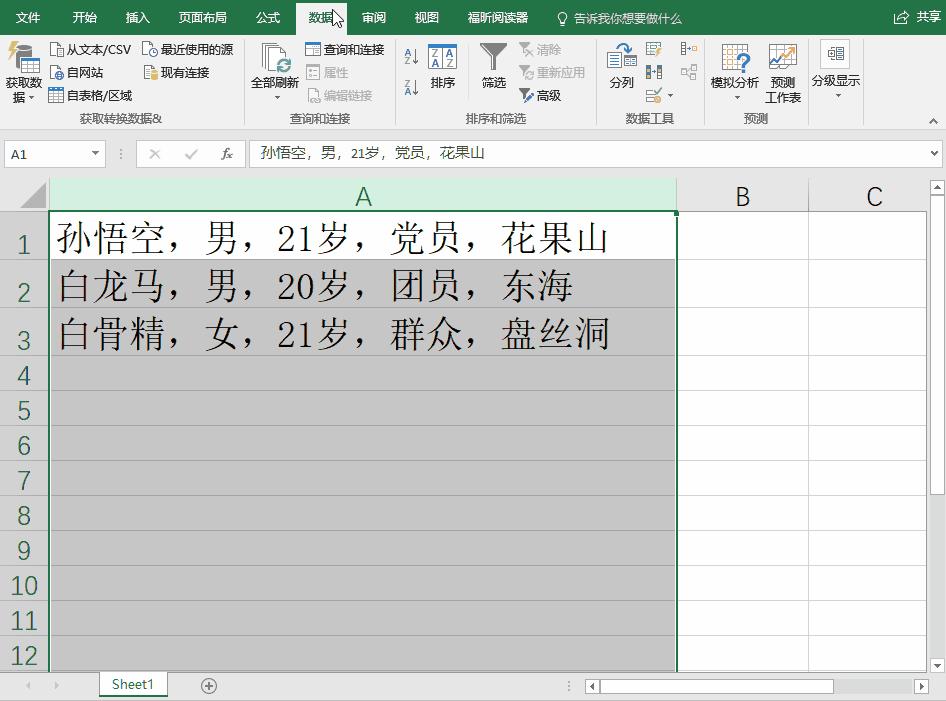Import from 从文本/CSV
This screenshot has width=946, height=701.
coord(90,49)
